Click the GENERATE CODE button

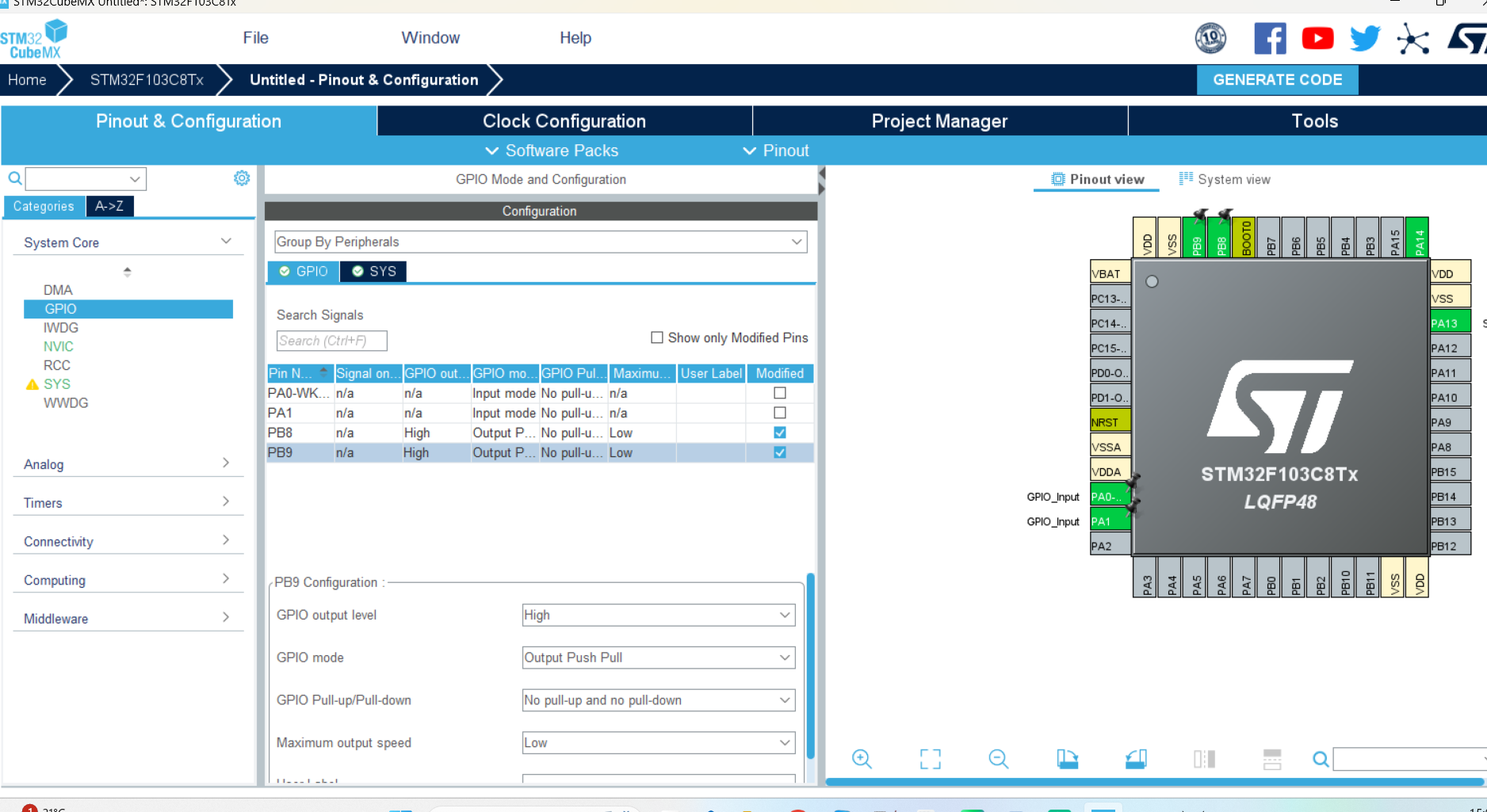pos(1277,80)
